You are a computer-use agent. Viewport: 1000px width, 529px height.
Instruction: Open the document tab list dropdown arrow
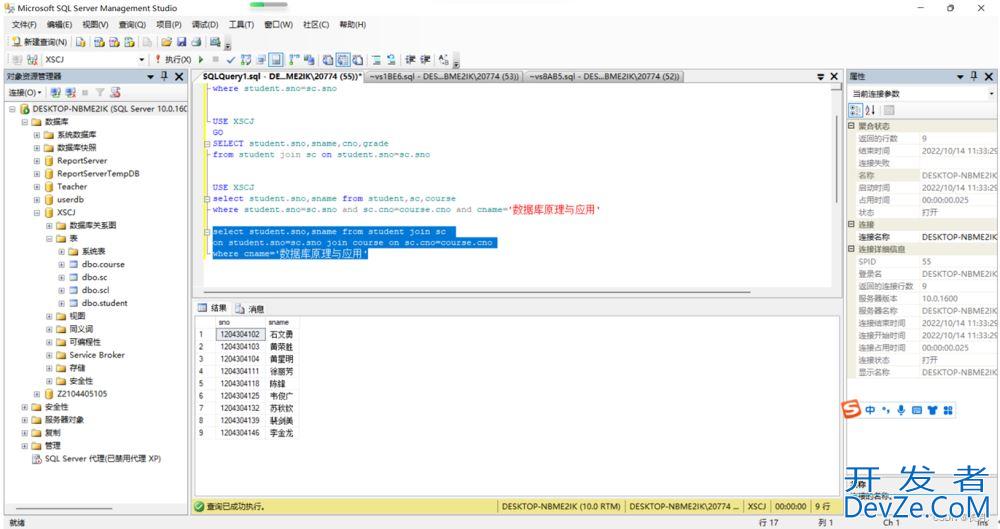tap(821, 77)
